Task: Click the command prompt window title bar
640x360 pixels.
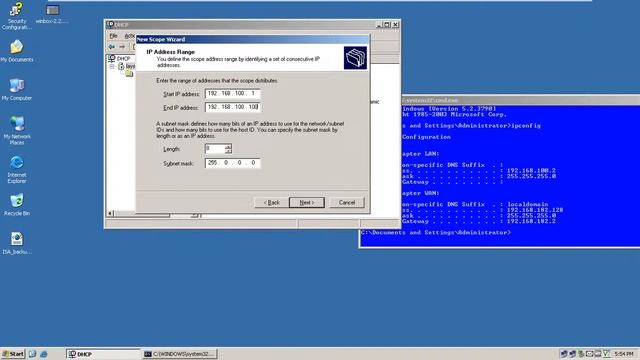Action: tap(520, 100)
